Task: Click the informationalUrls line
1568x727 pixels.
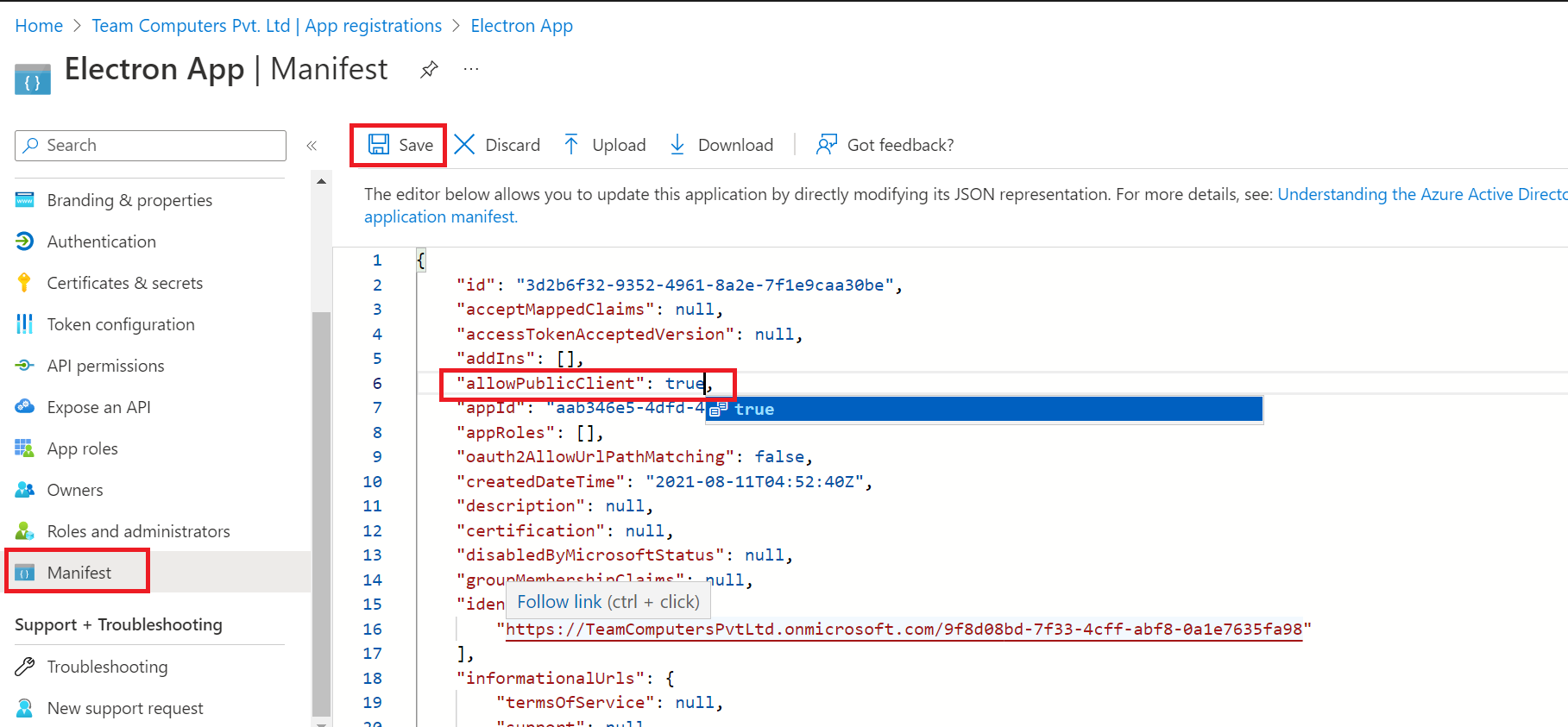Action: (x=565, y=678)
